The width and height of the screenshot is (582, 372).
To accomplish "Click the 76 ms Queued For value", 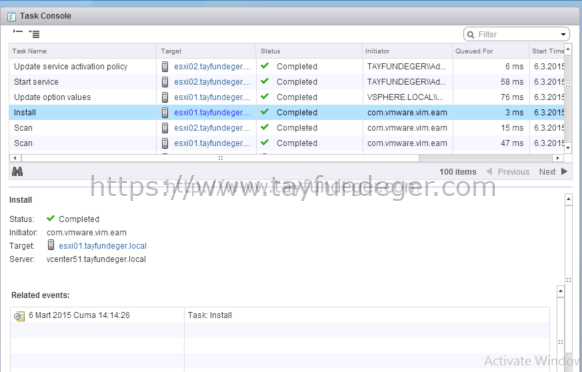I will [x=512, y=97].
